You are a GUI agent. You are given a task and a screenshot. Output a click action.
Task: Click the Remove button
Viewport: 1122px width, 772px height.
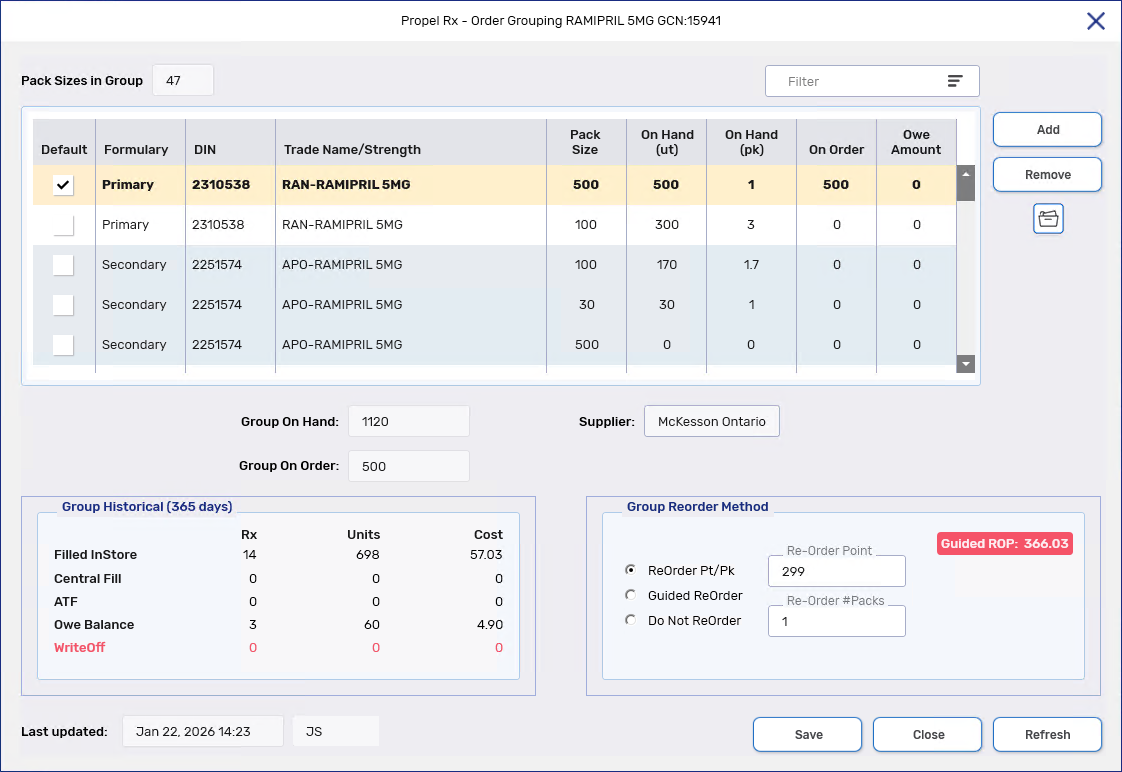point(1047,174)
